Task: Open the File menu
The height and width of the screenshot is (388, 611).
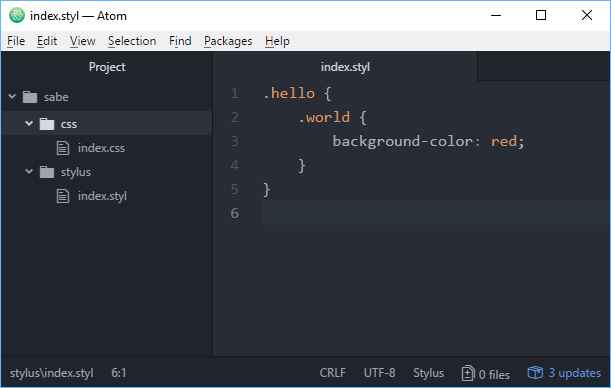Action: [16, 41]
